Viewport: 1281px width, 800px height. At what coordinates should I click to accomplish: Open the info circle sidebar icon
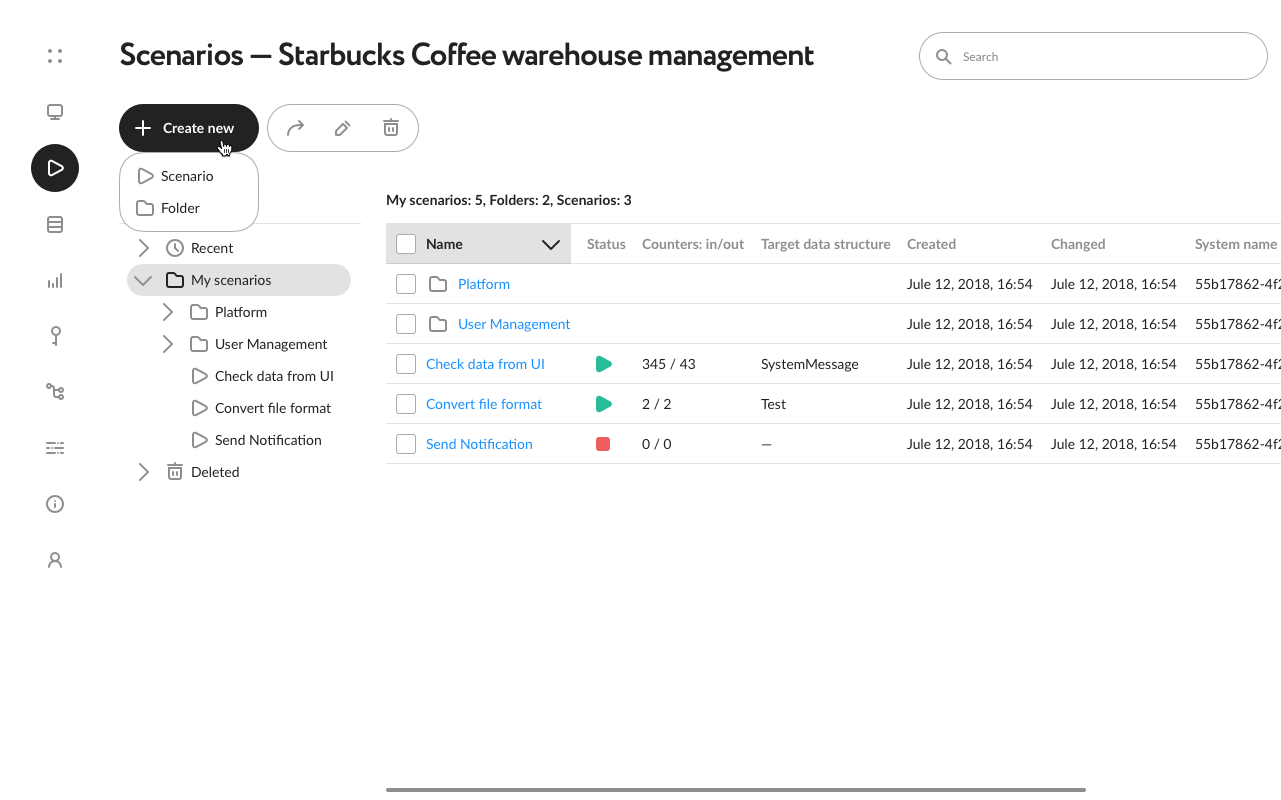click(55, 504)
